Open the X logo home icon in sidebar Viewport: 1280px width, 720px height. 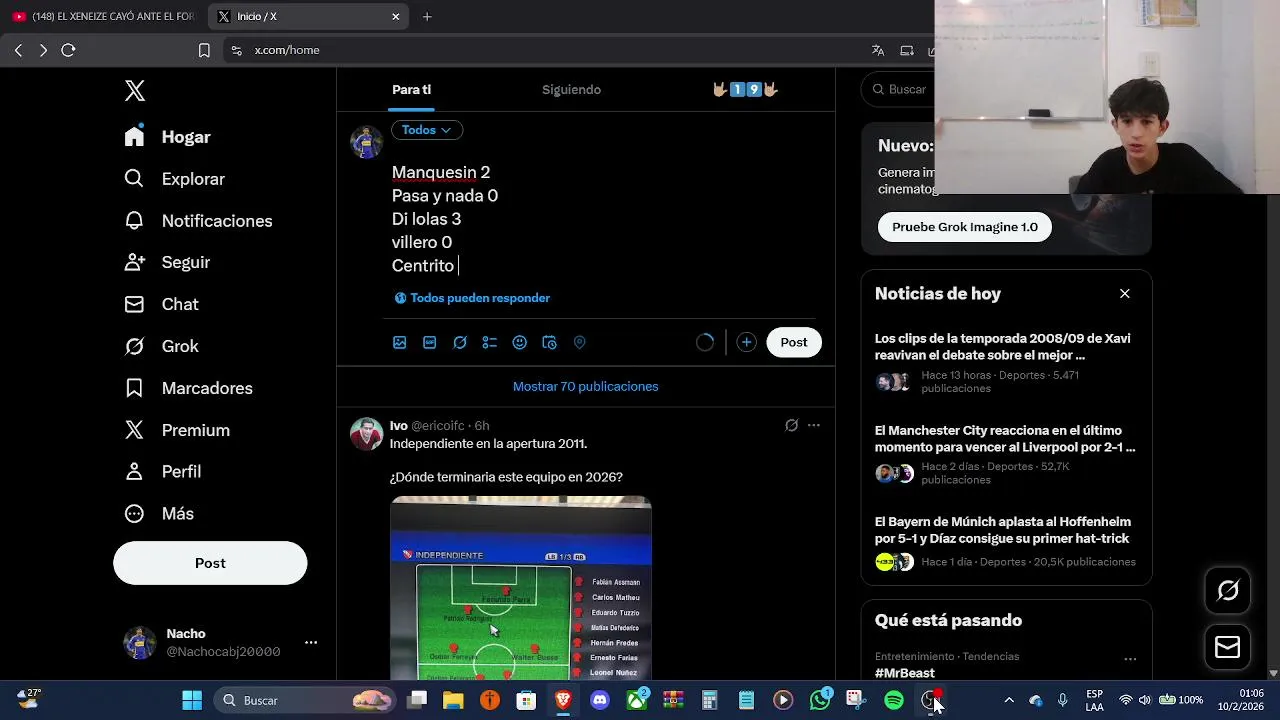(x=135, y=90)
